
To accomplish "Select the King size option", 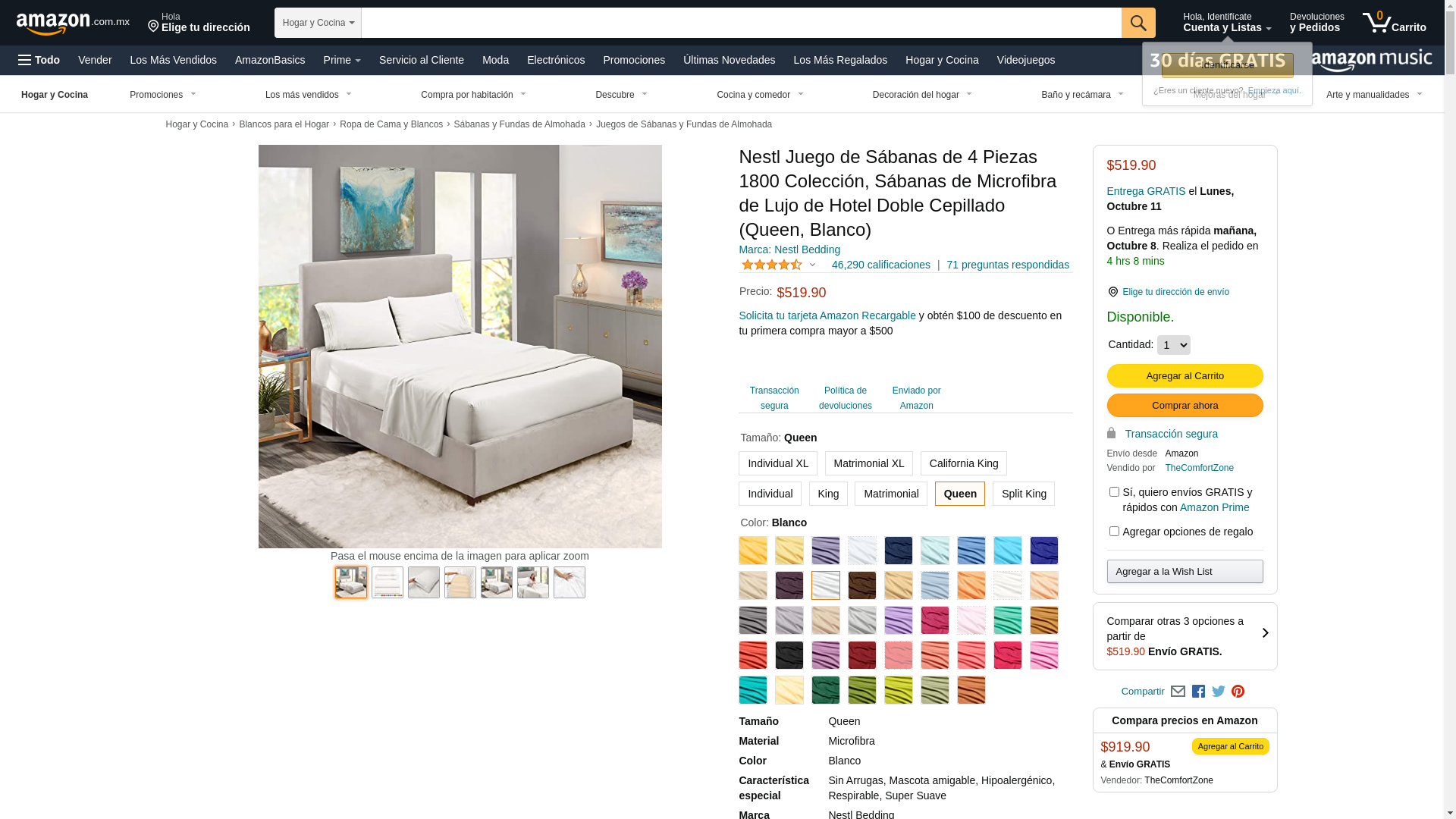I will tap(828, 494).
